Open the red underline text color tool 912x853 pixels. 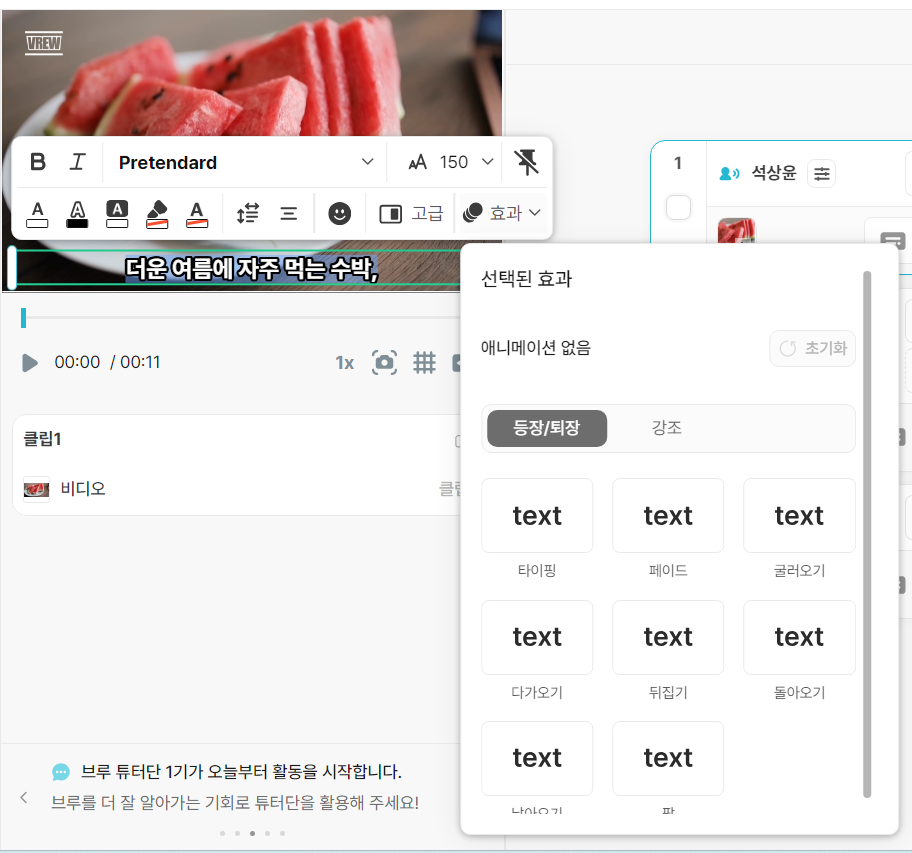point(197,214)
